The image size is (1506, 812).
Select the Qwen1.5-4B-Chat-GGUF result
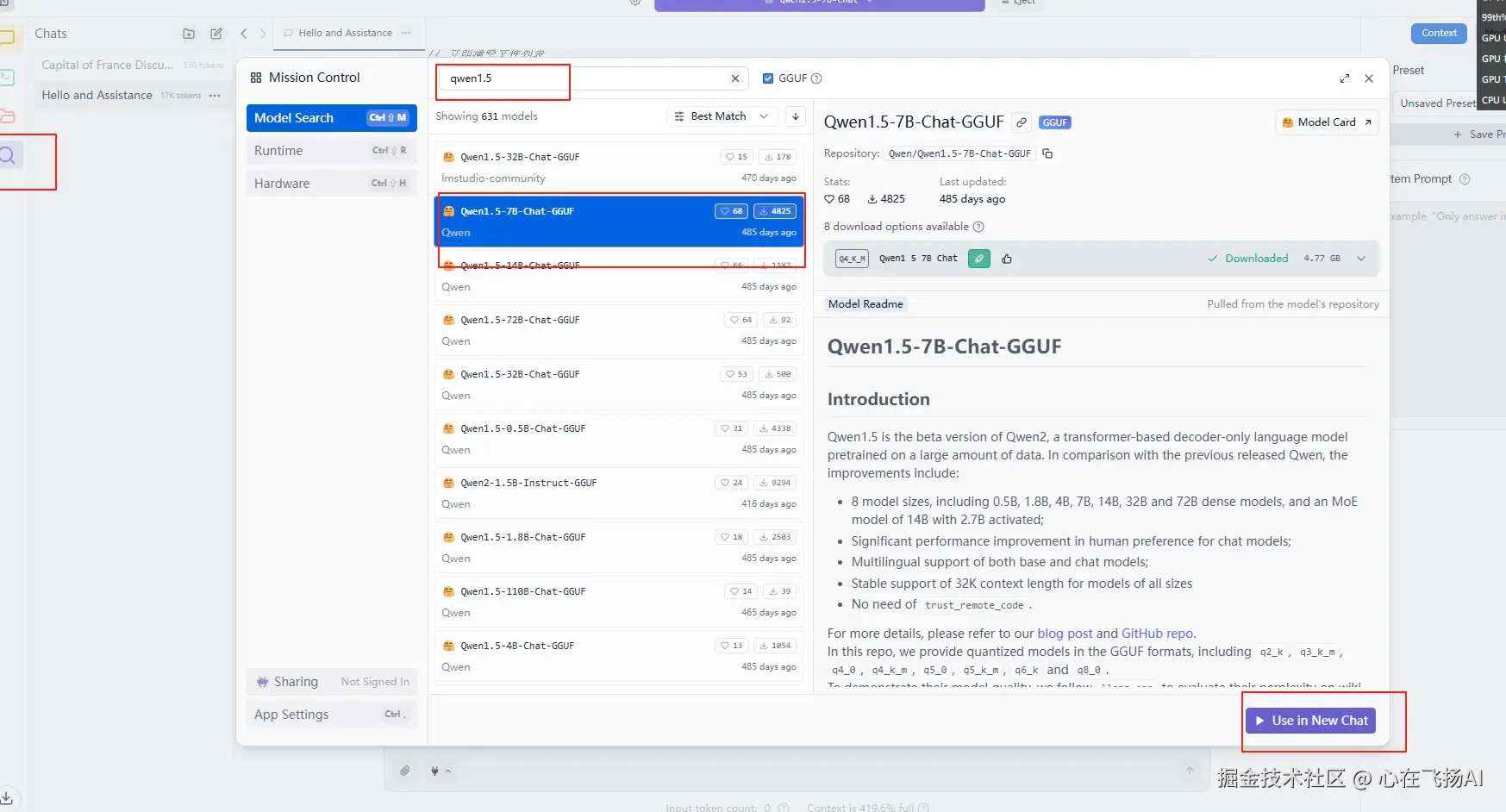coord(619,656)
